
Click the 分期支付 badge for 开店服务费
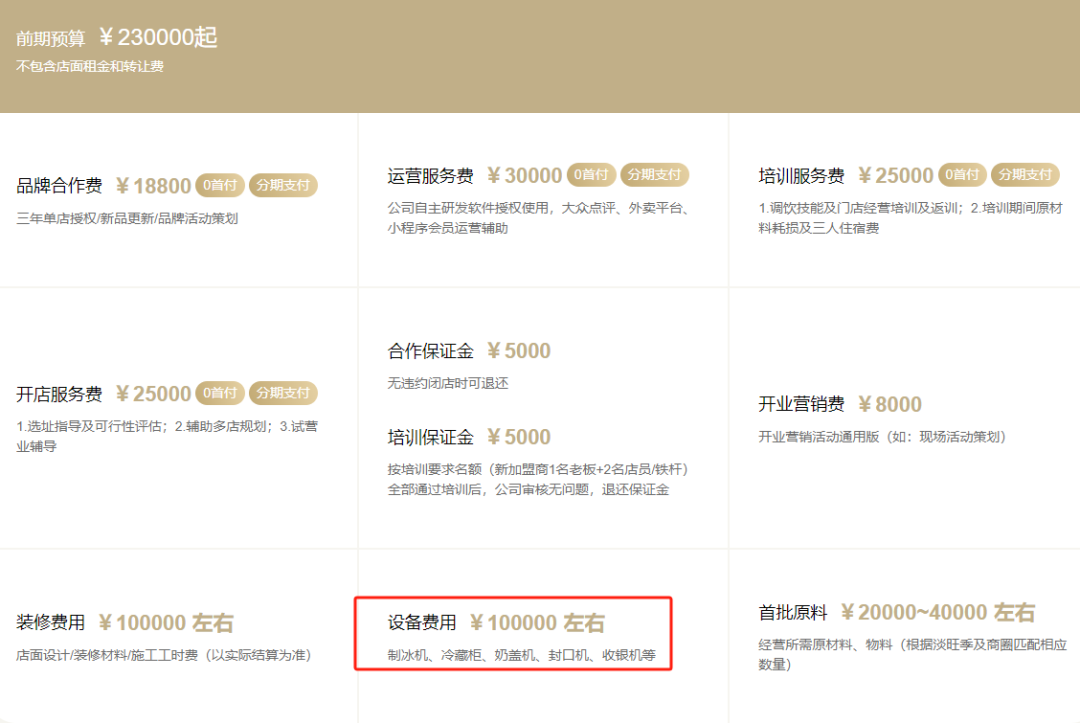point(283,393)
